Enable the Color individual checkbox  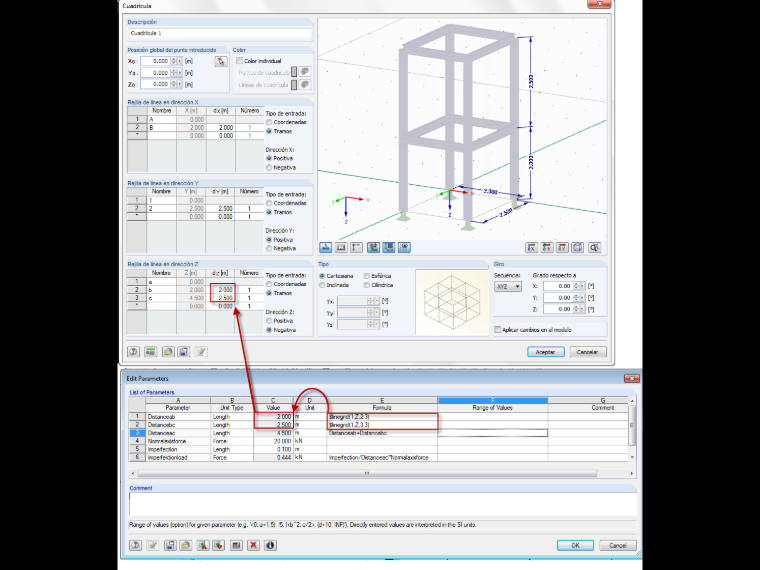pyautogui.click(x=239, y=61)
